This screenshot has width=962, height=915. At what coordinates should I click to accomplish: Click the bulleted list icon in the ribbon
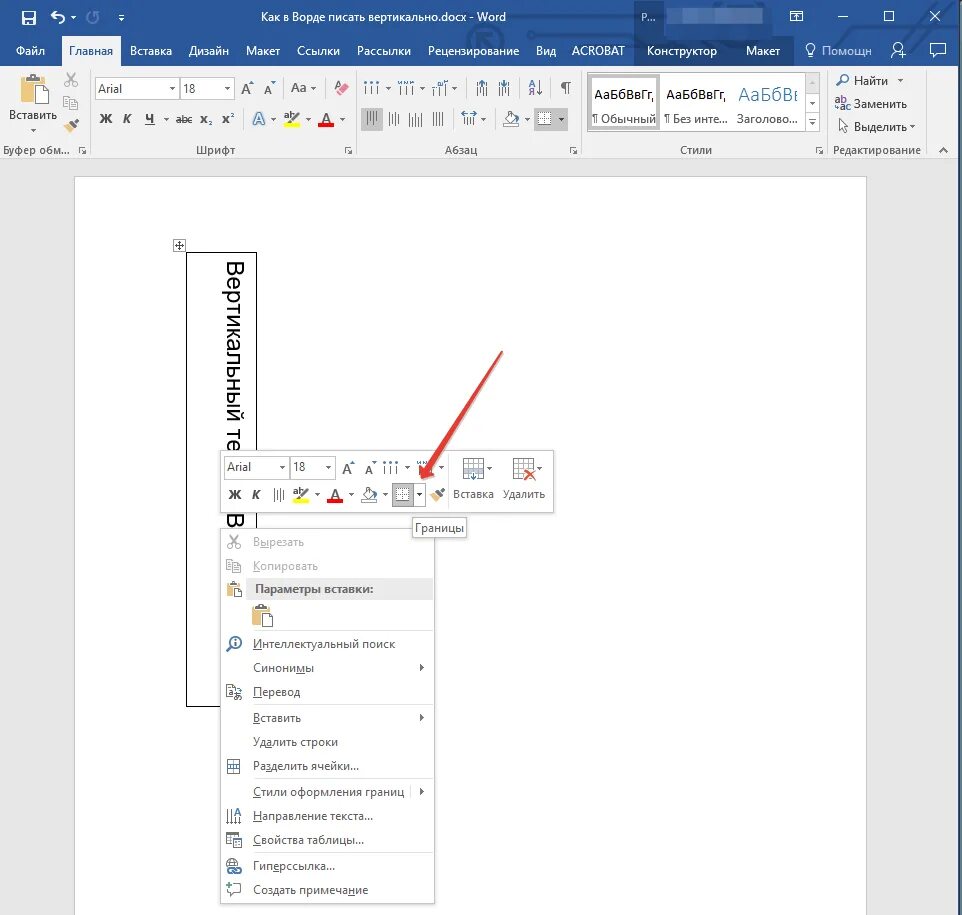(371, 88)
